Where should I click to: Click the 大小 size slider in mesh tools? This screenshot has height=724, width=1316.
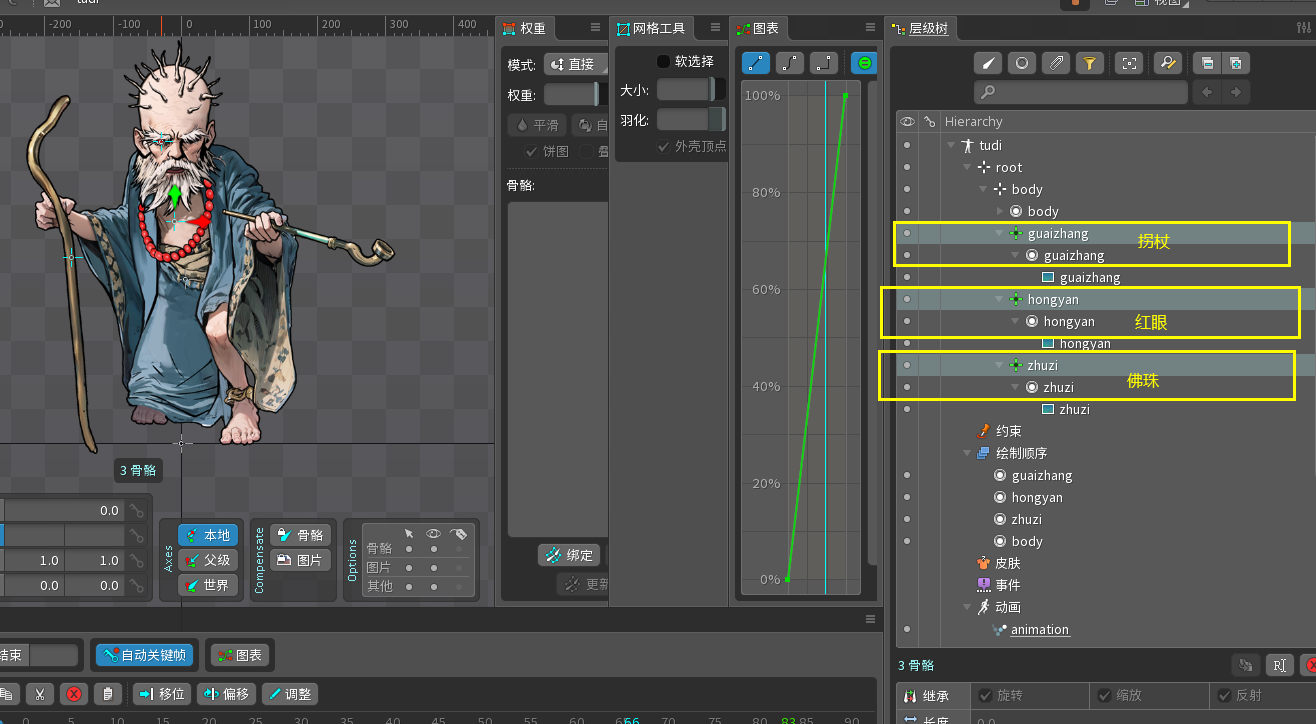click(684, 90)
